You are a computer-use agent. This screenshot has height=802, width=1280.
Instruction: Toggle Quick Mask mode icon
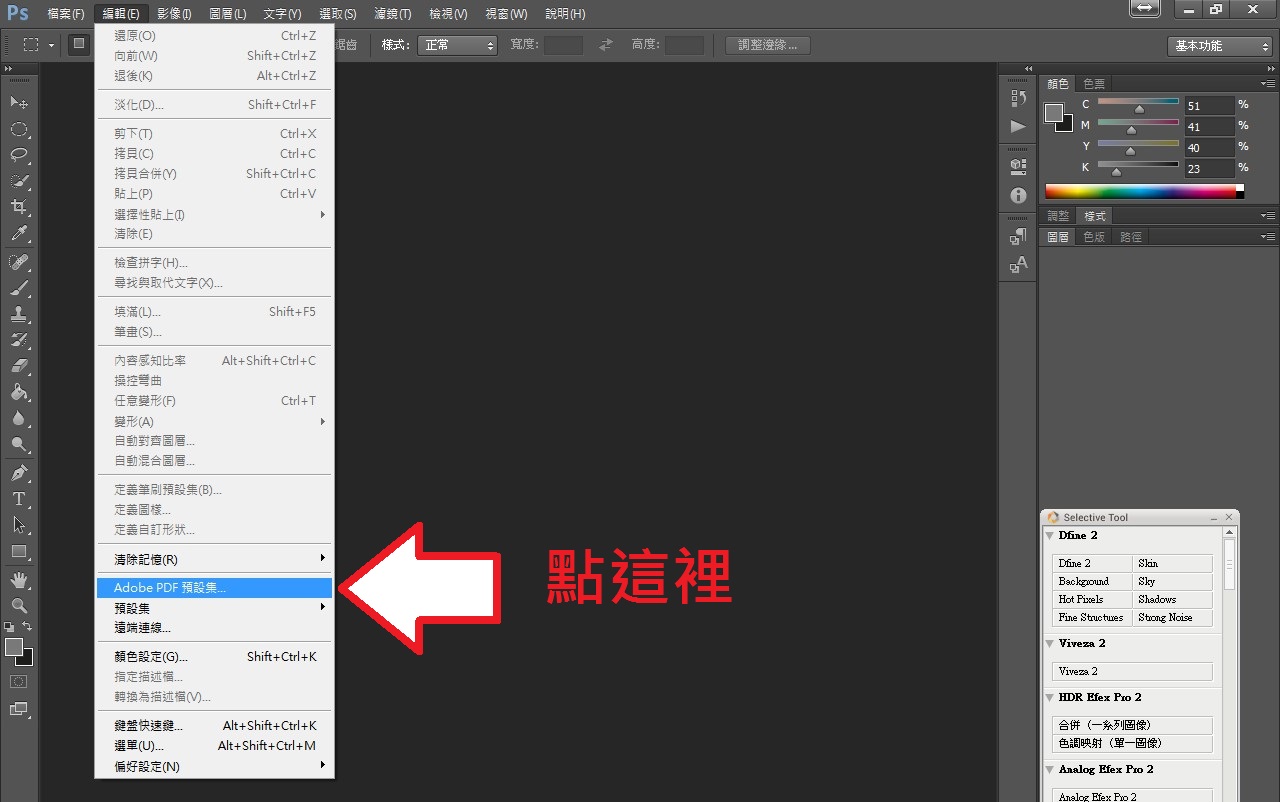pyautogui.click(x=19, y=681)
